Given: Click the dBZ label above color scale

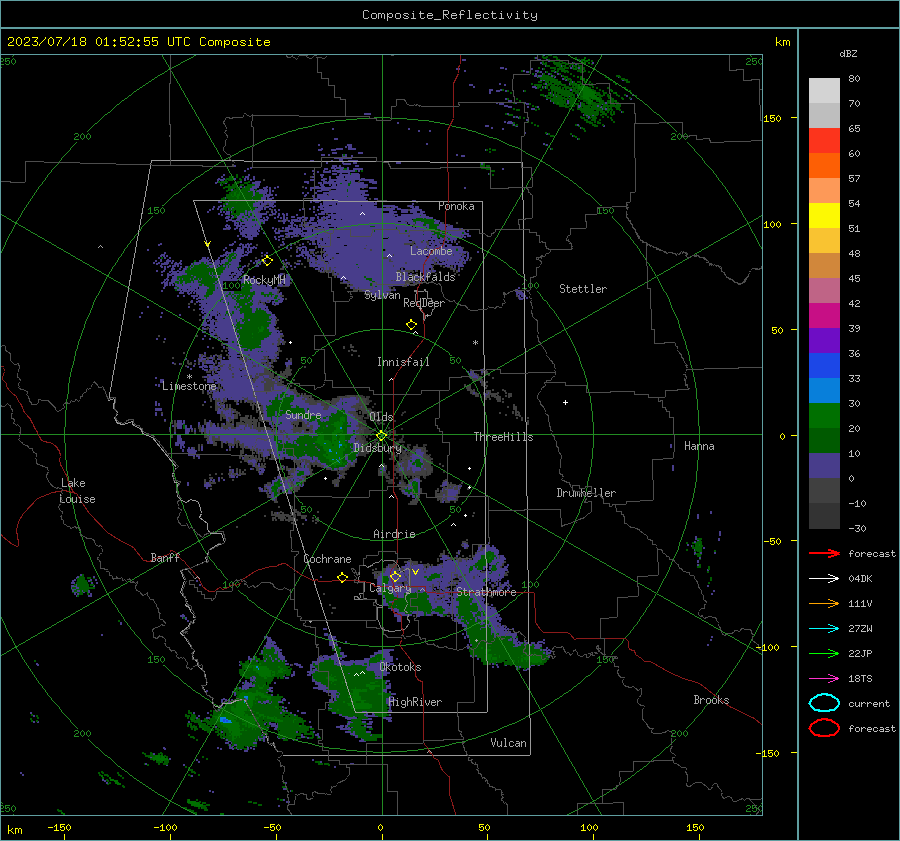Looking at the screenshot, I should pos(848,53).
